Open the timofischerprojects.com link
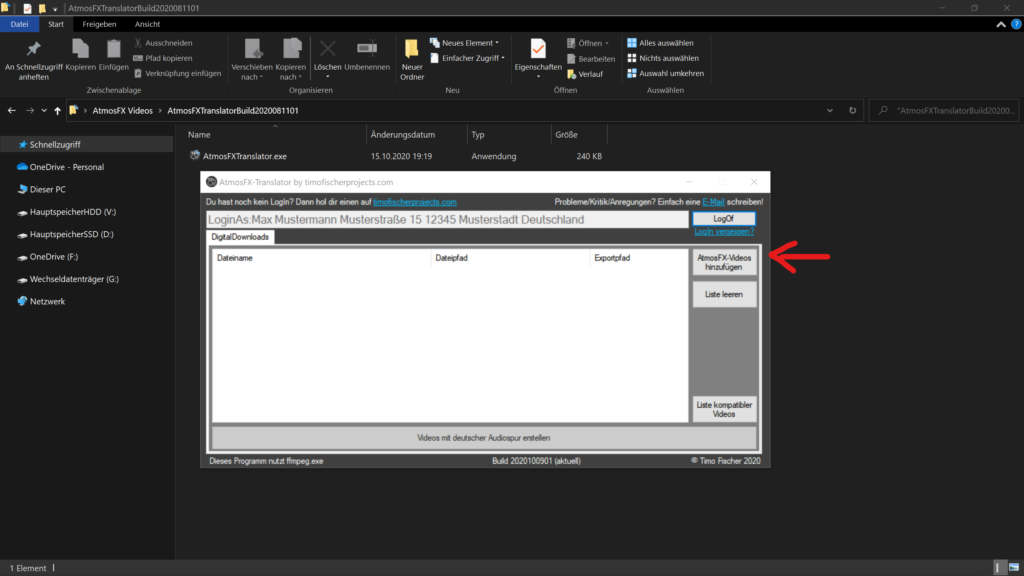This screenshot has height=576, width=1024. pos(415,202)
